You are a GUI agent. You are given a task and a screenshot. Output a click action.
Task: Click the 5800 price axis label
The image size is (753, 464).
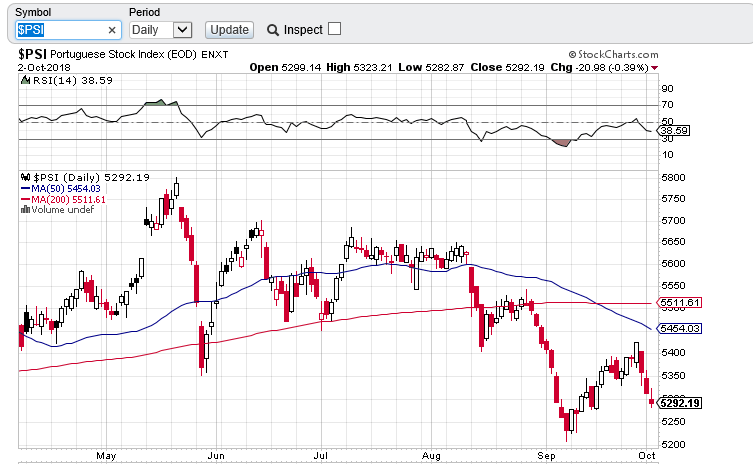point(673,178)
